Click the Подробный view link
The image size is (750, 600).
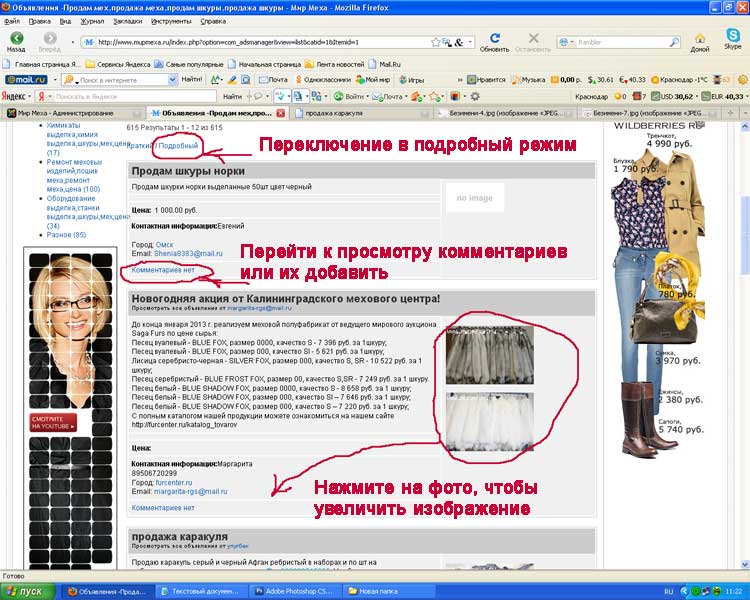click(x=178, y=145)
